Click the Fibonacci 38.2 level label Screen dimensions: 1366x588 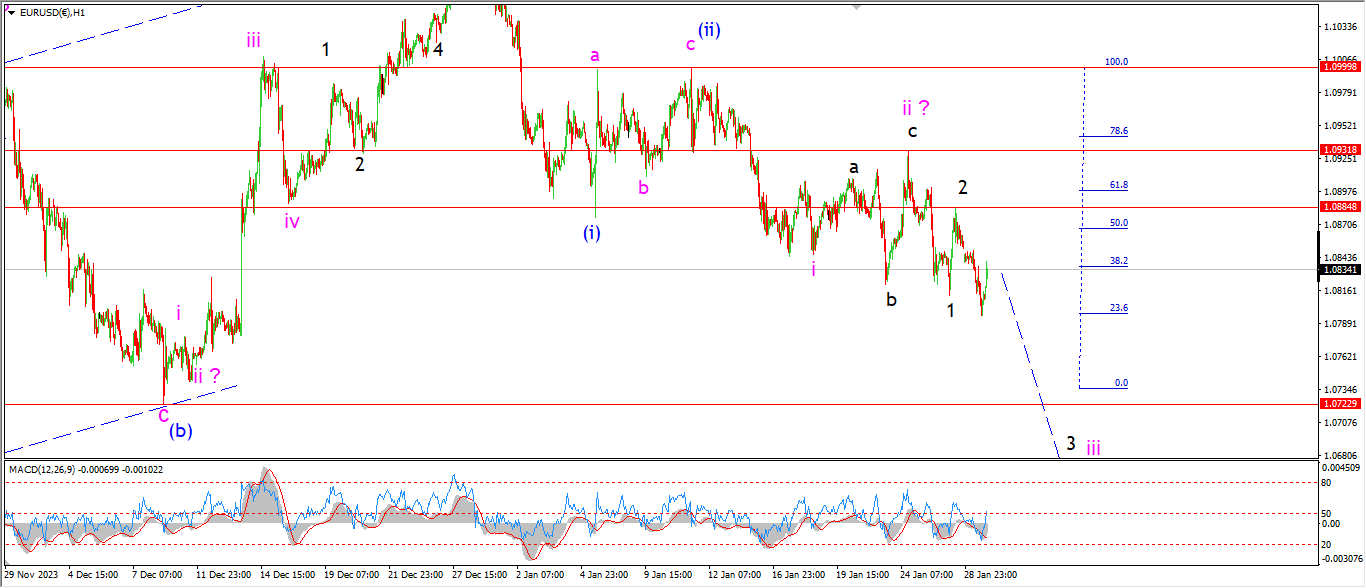click(x=1118, y=261)
